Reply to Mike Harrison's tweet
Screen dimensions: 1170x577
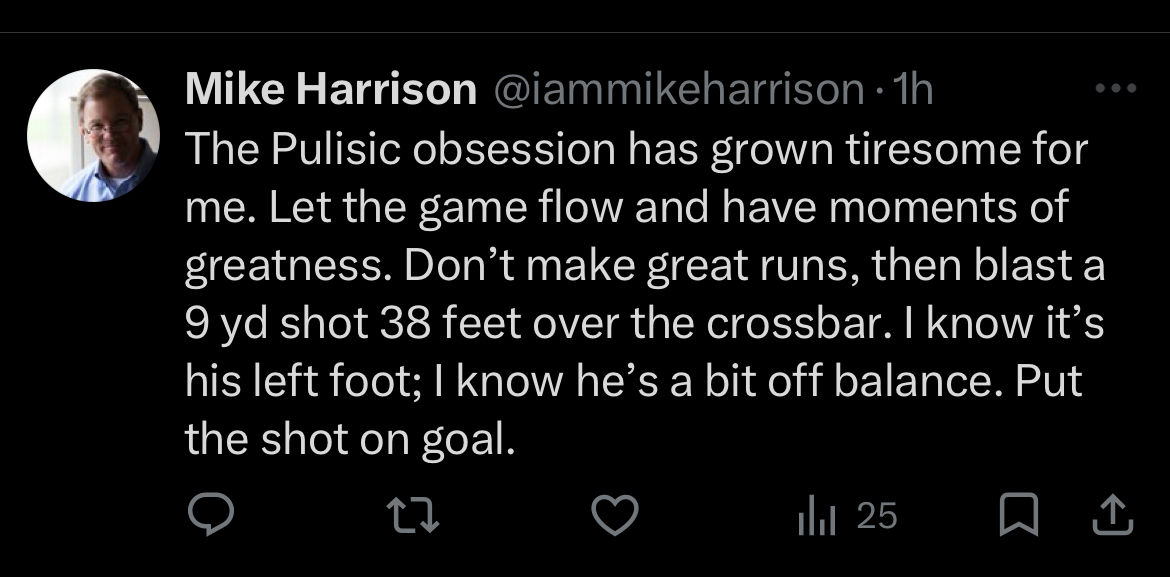click(211, 516)
